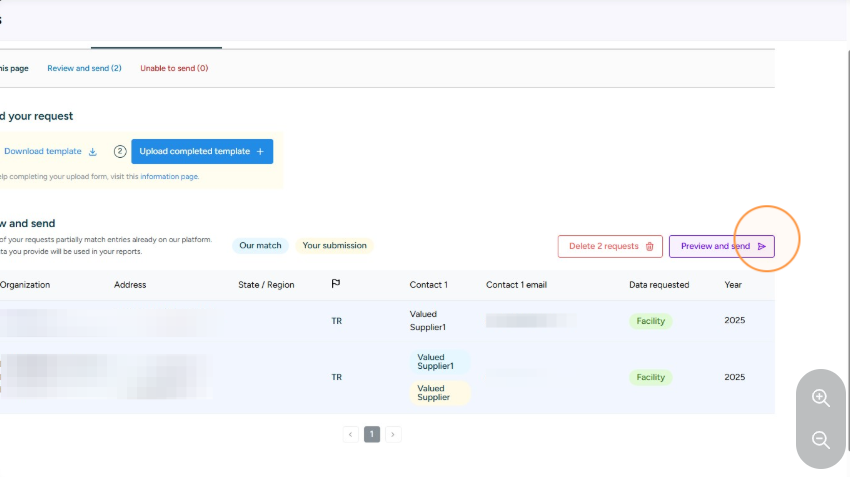Click the Contact 1 email column header
Image resolution: width=850 pixels, height=477 pixels.
click(516, 285)
